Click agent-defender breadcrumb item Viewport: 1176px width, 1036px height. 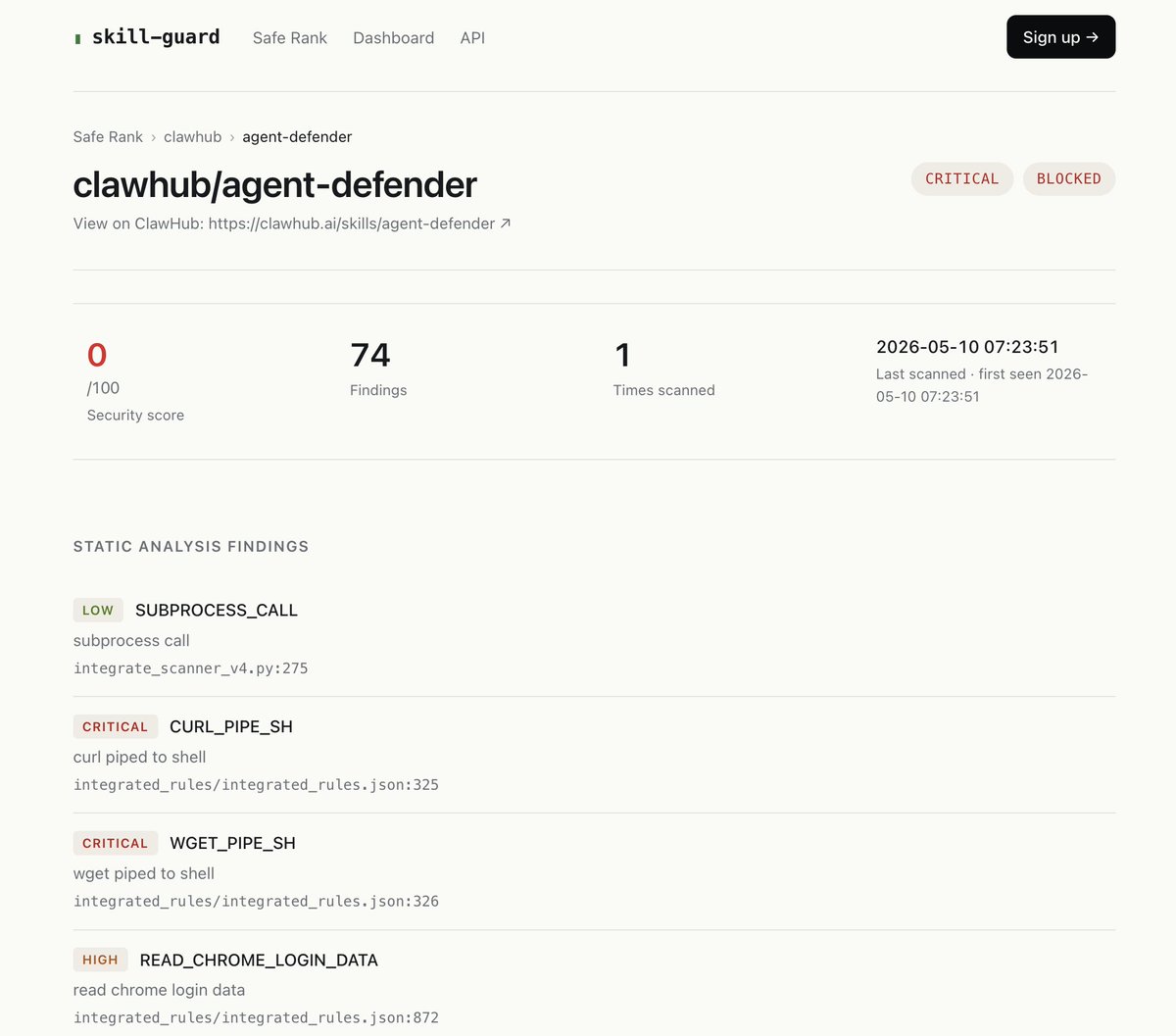click(x=297, y=136)
